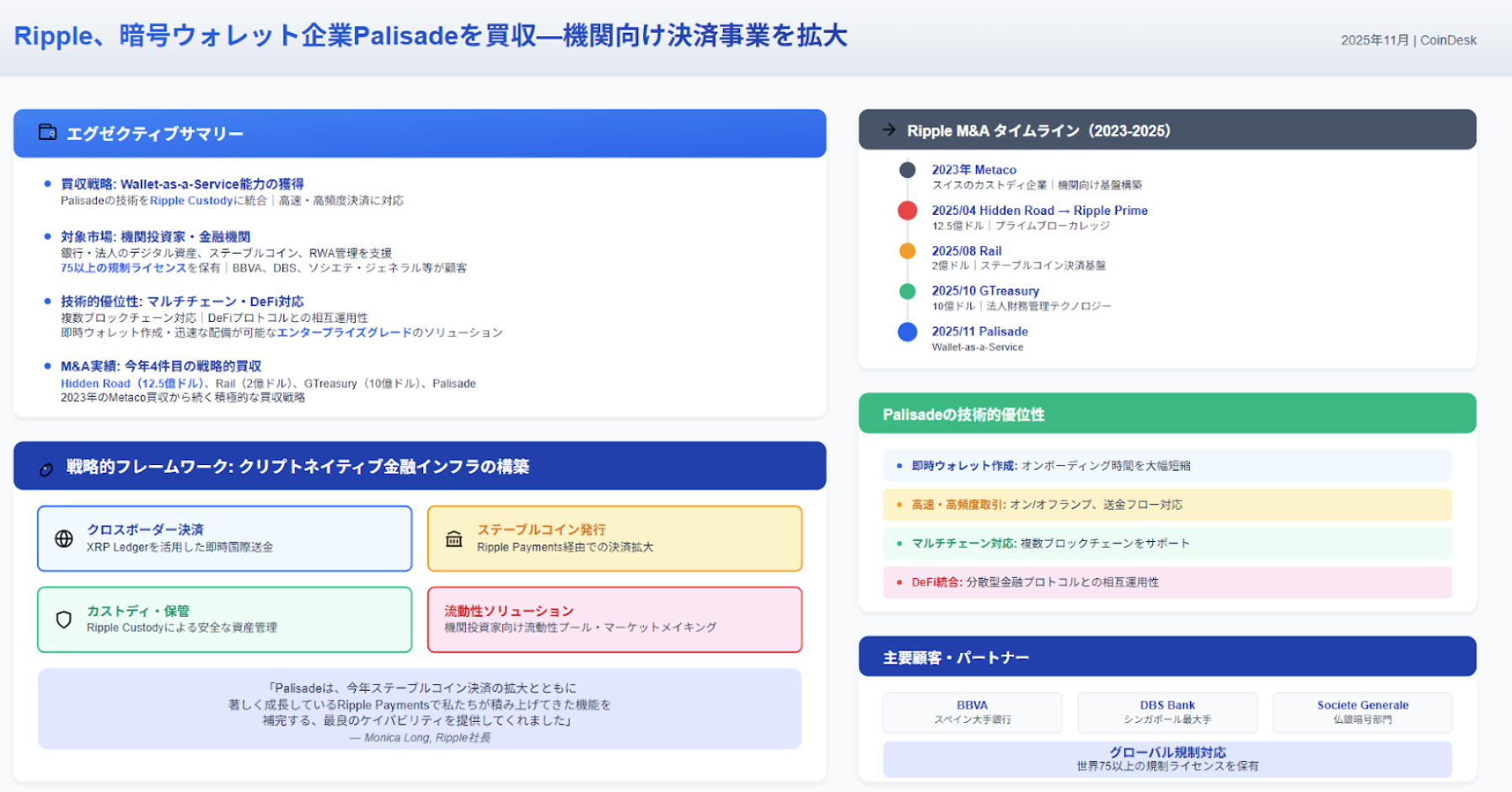Viewport: 1512px width, 792px height.
Task: Click the 75以上の規制ライセンス link
Action: [x=122, y=268]
